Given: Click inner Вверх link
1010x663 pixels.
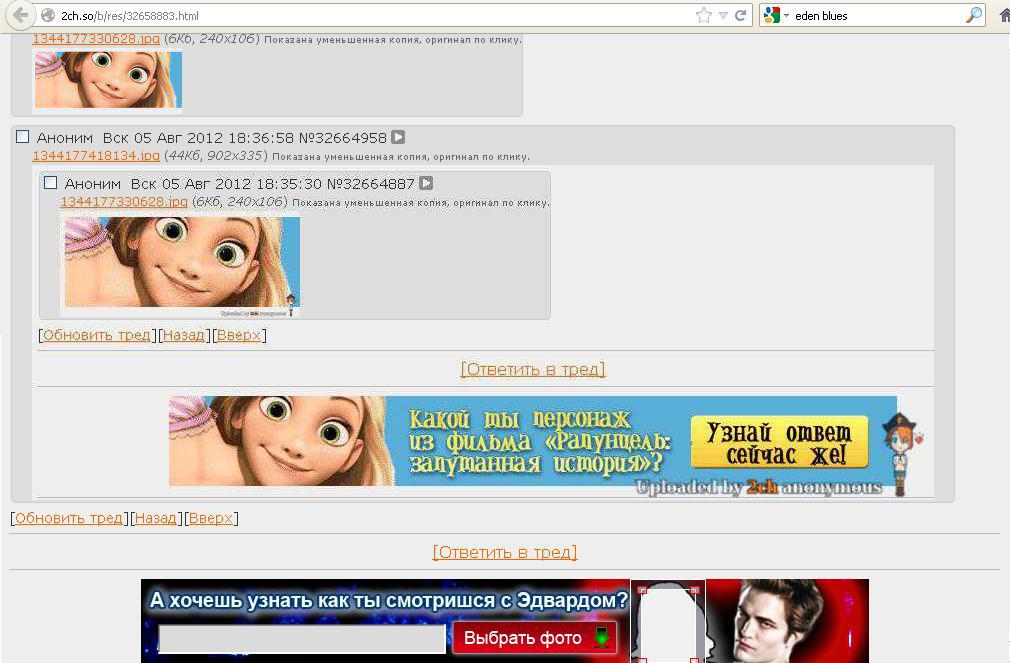Looking at the screenshot, I should 239,335.
